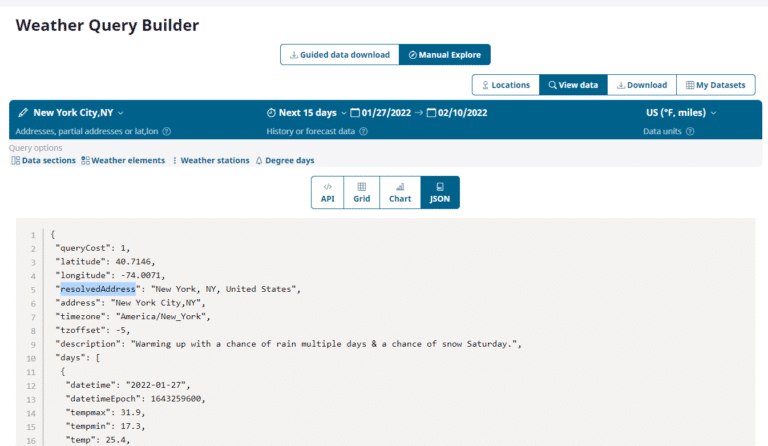Toggle to Manual Explore mode
Viewport: 768px width, 446px height.
[445, 55]
